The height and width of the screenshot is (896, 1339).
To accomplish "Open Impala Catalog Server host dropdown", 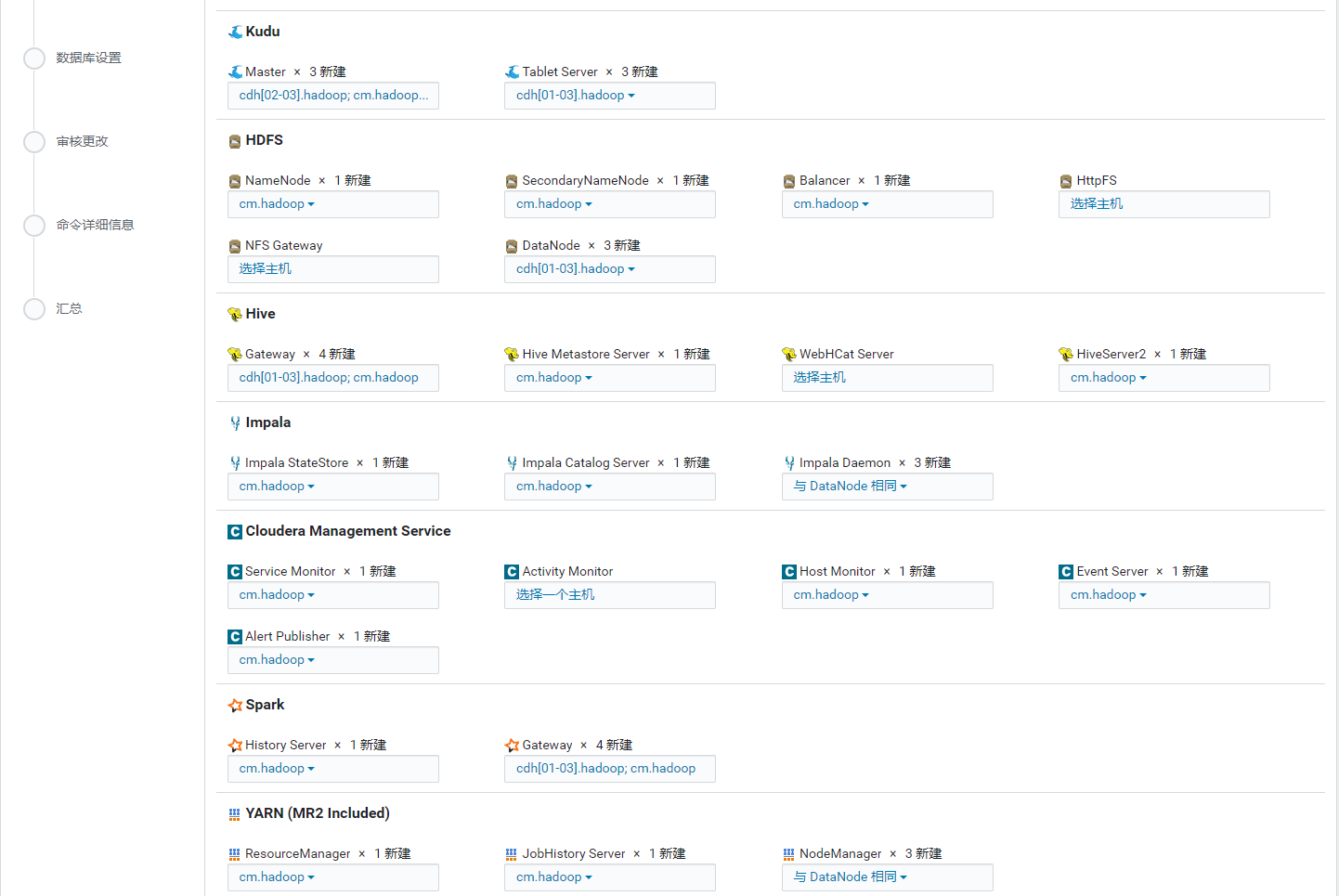I will click(610, 487).
